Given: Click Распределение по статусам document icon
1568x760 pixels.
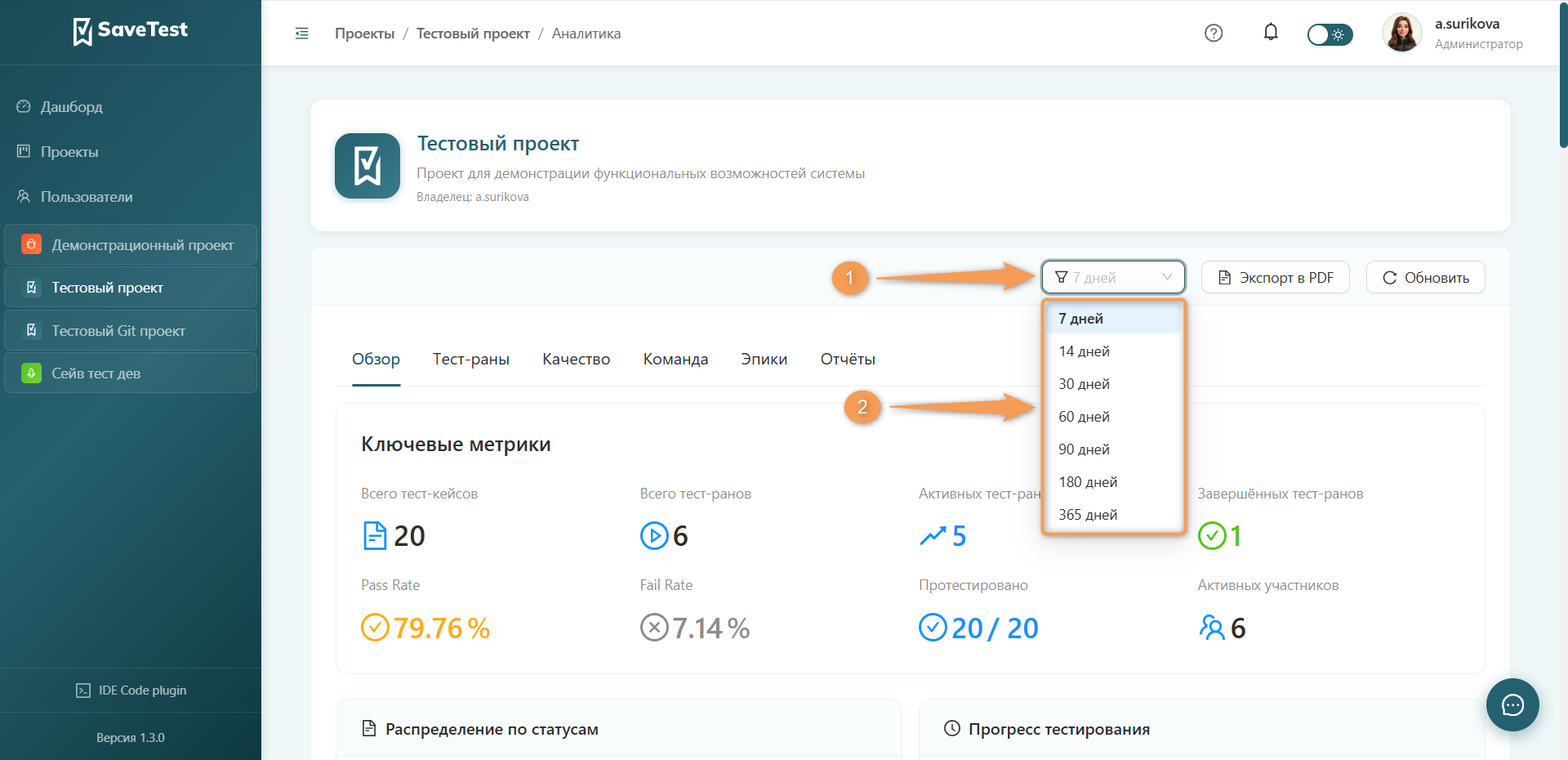Looking at the screenshot, I should point(369,728).
